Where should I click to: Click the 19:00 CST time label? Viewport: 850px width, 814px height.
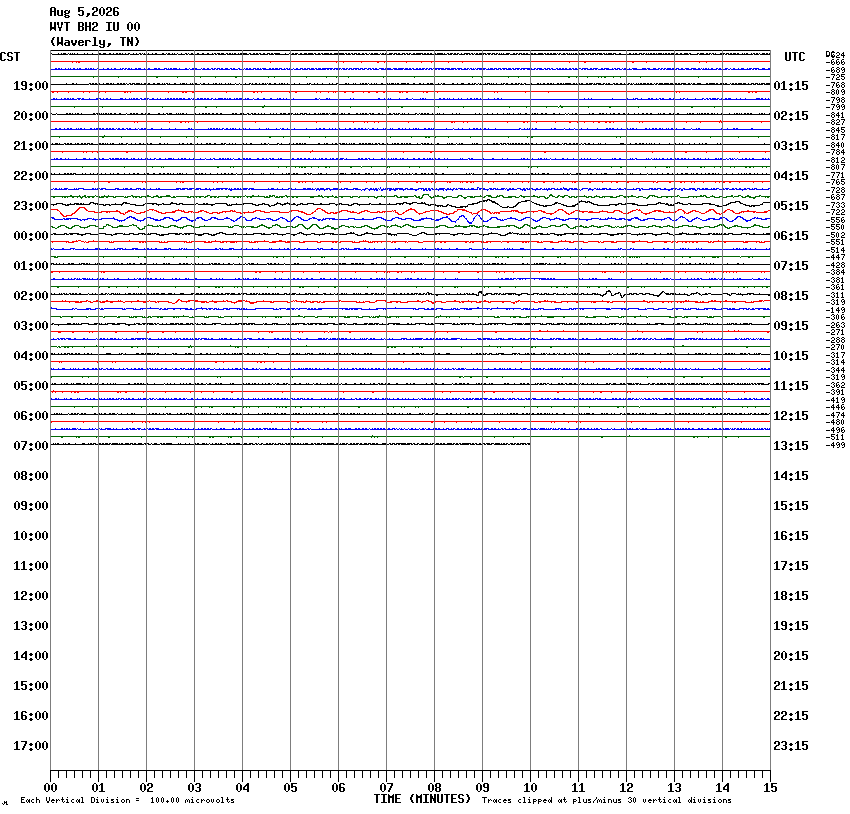tap(31, 86)
